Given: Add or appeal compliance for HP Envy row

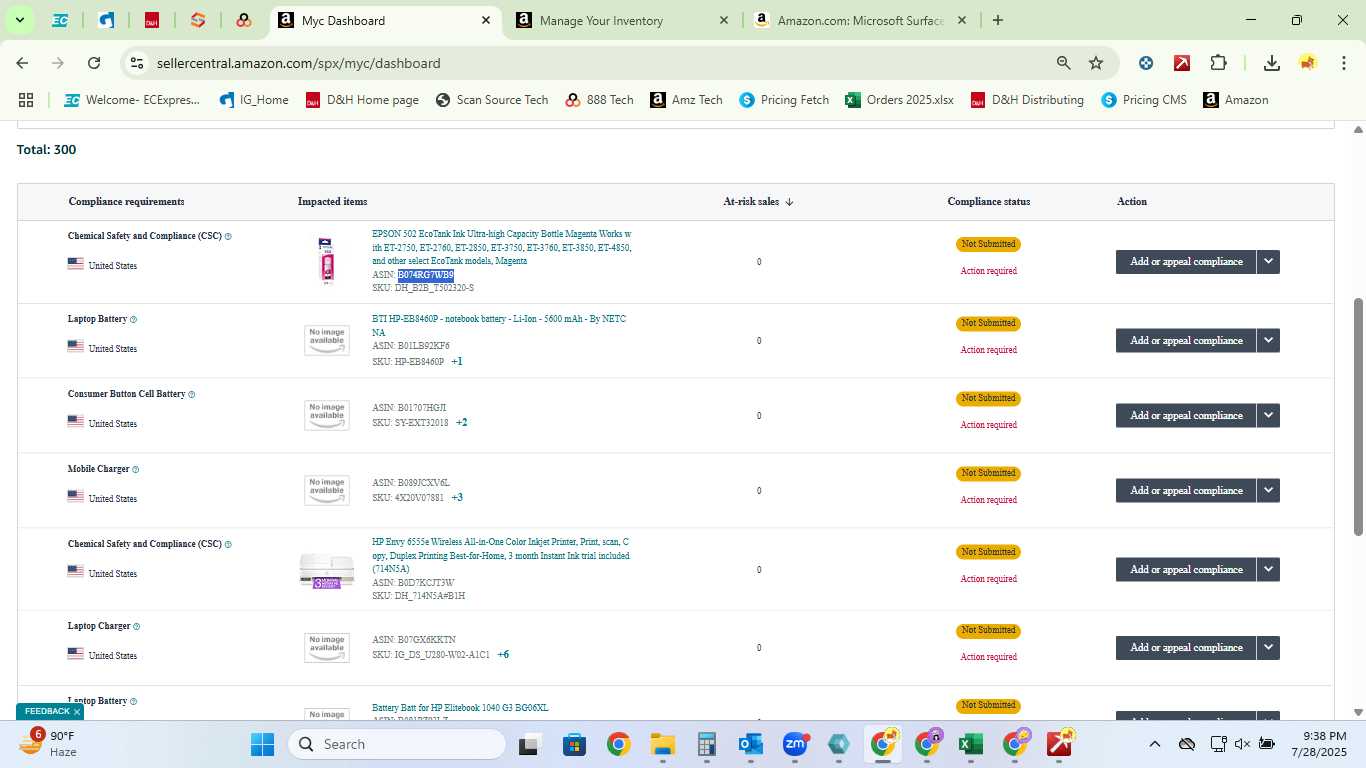Looking at the screenshot, I should click(1186, 570).
